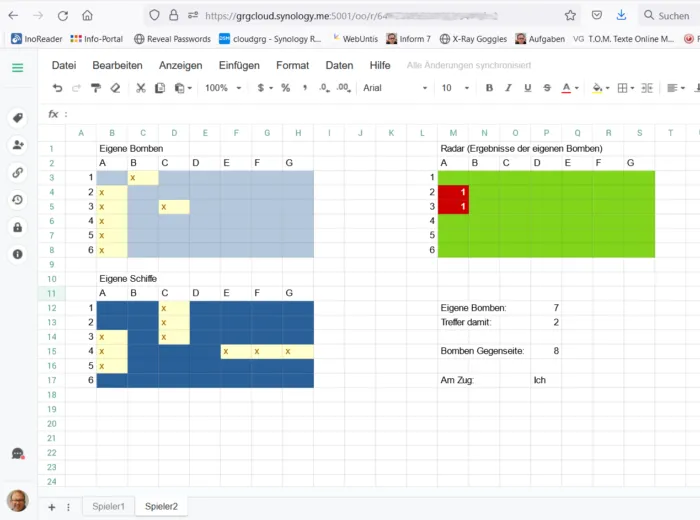Open the hamburger main menu button
The image size is (700, 520).
(x=18, y=67)
